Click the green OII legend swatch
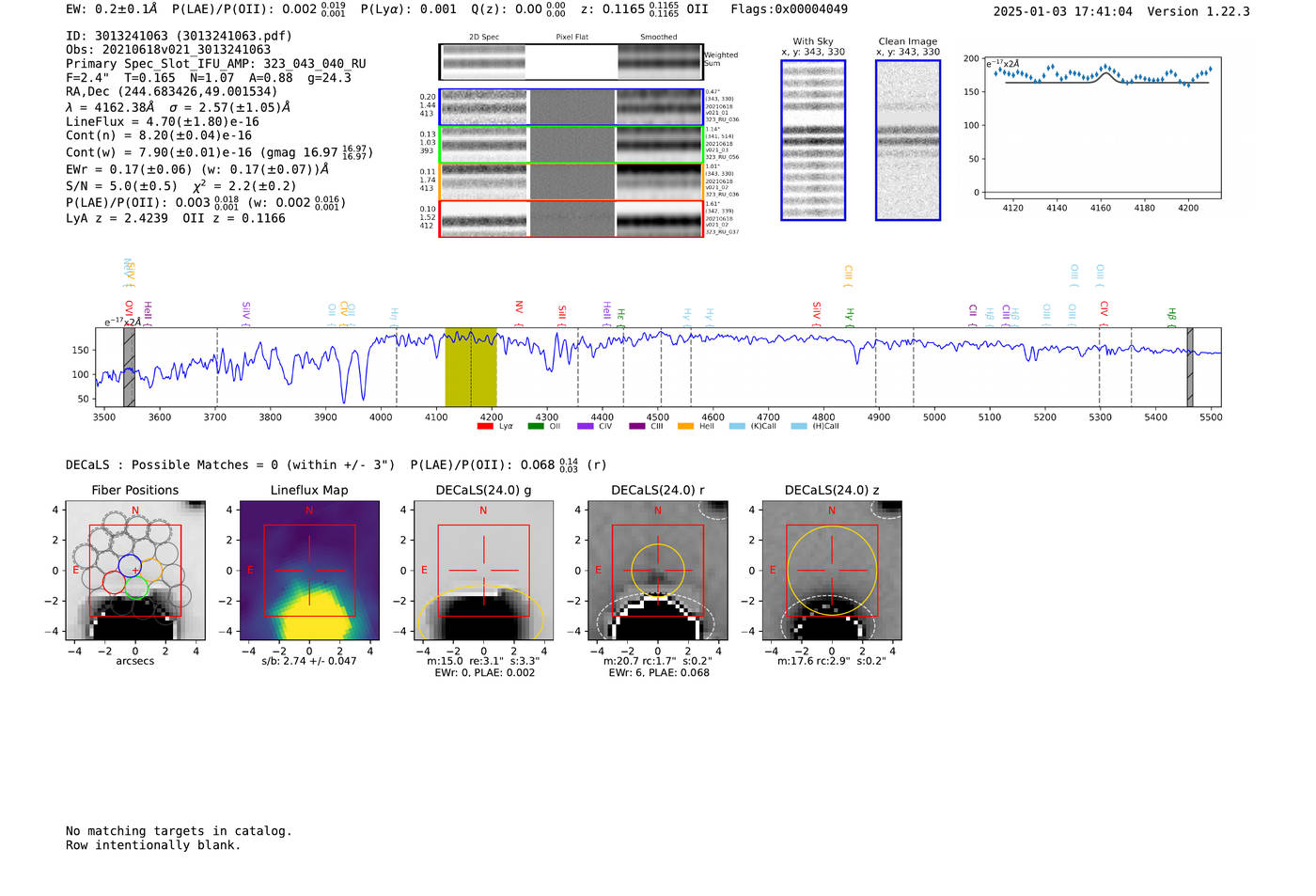This screenshot has height=896, width=1316. click(536, 426)
